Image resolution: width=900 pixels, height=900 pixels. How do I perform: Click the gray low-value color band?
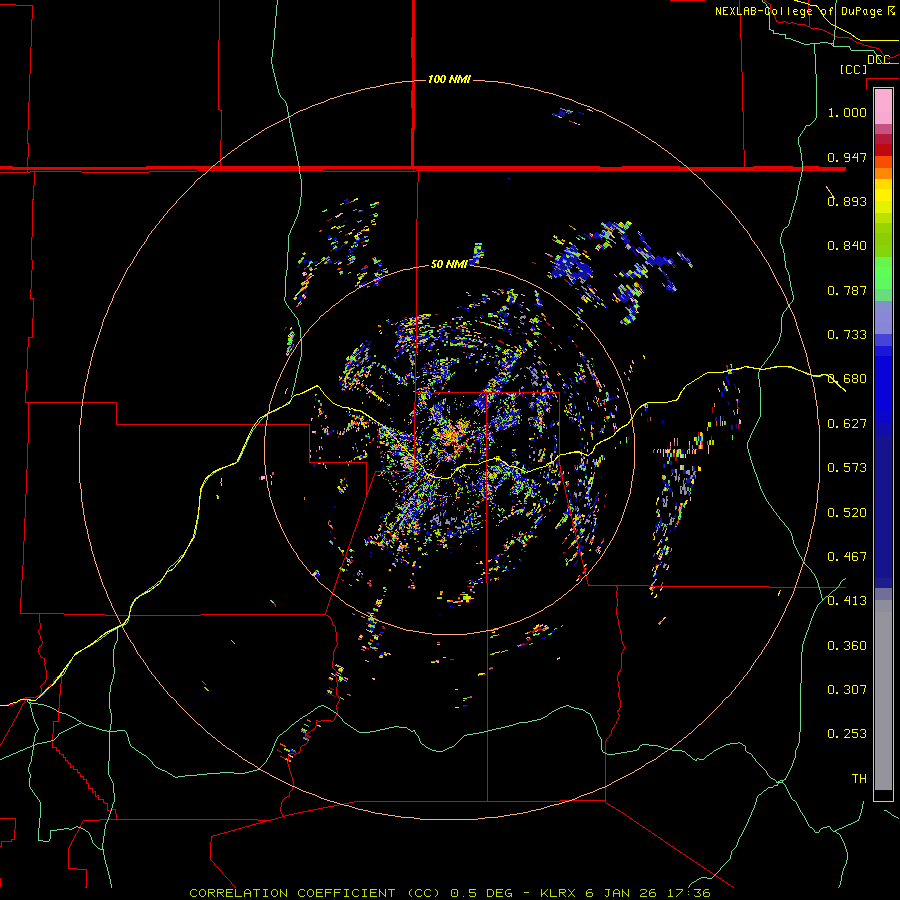883,695
